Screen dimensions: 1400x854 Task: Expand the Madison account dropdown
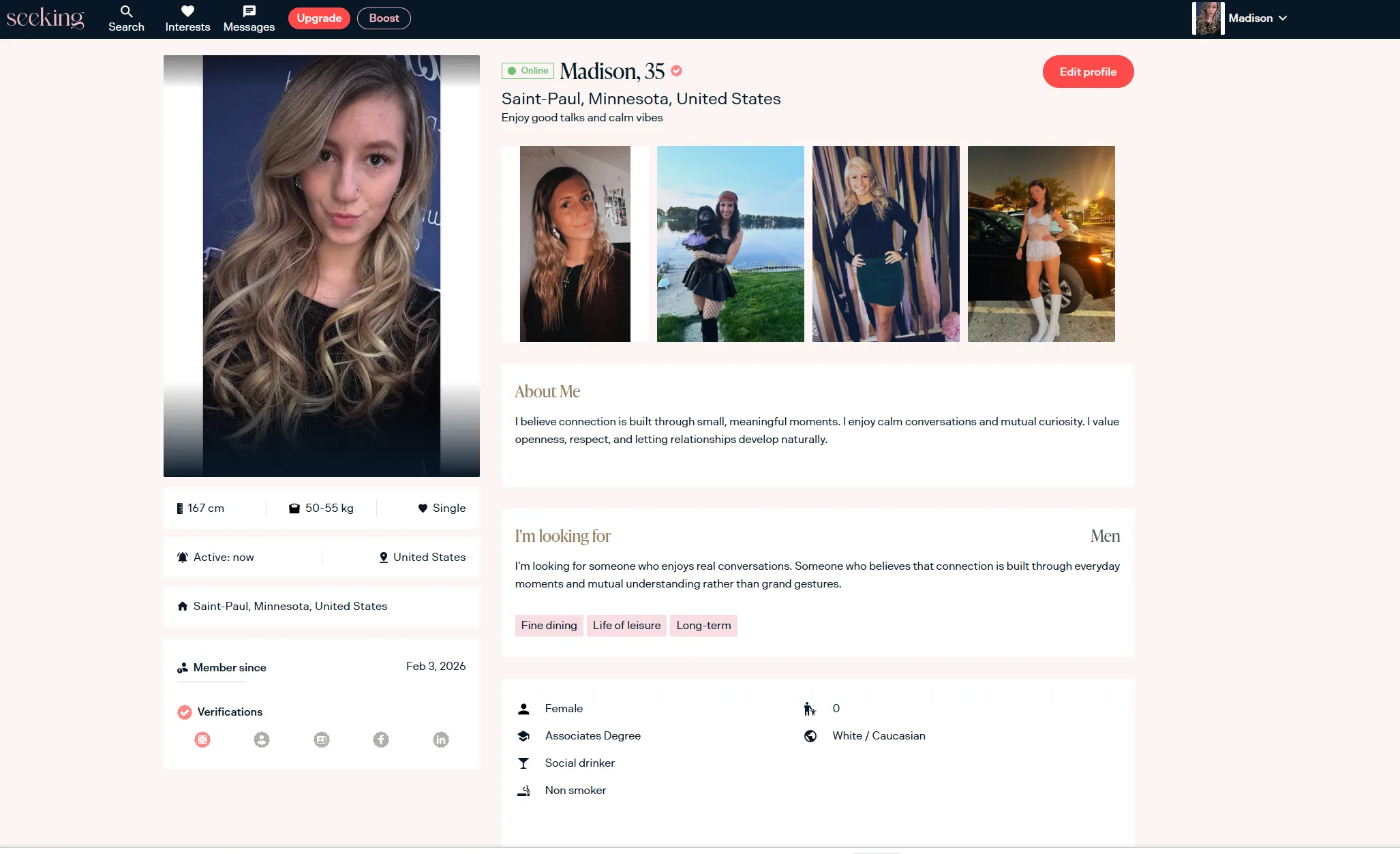pyautogui.click(x=1250, y=18)
